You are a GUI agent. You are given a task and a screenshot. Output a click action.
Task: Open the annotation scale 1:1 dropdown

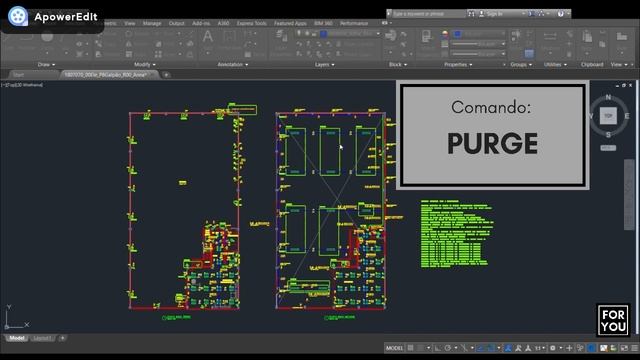coord(540,348)
